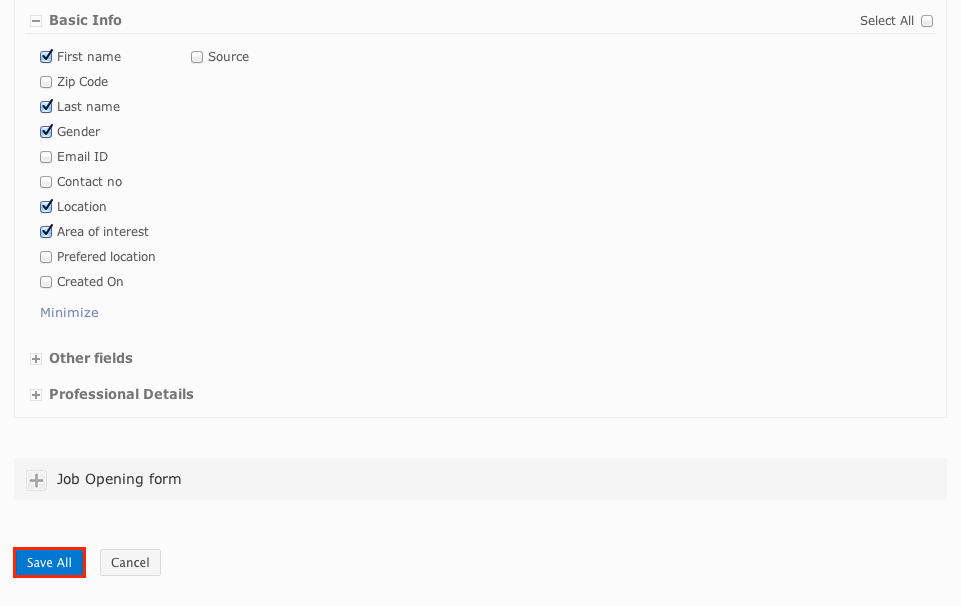
Task: Uncheck the Last name field
Action: [46, 107]
